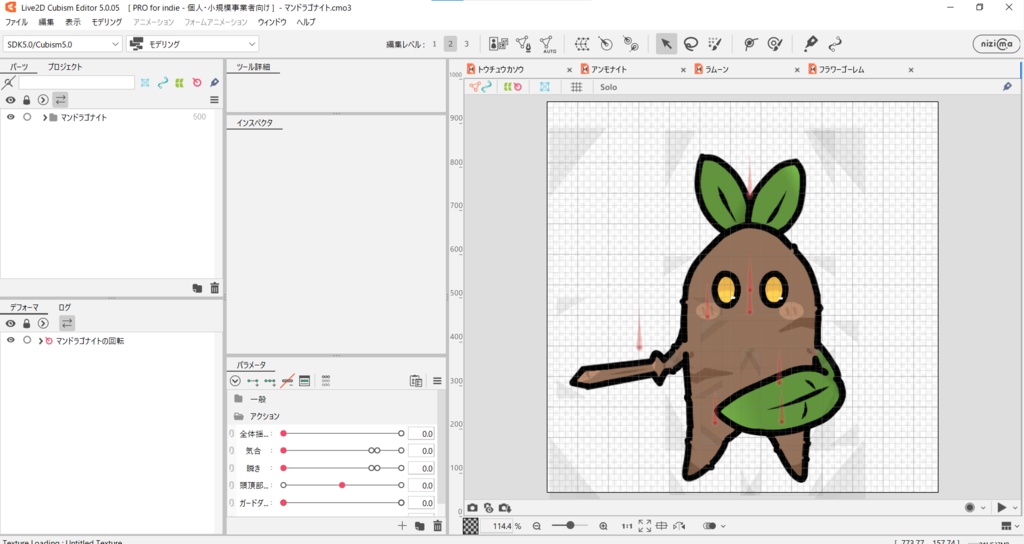The height and width of the screenshot is (544, 1024).
Task: Click delete keys parameter icon
Action: point(287,381)
